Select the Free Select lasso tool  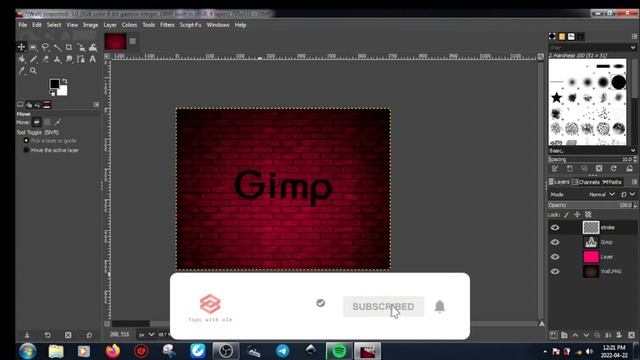click(x=45, y=47)
